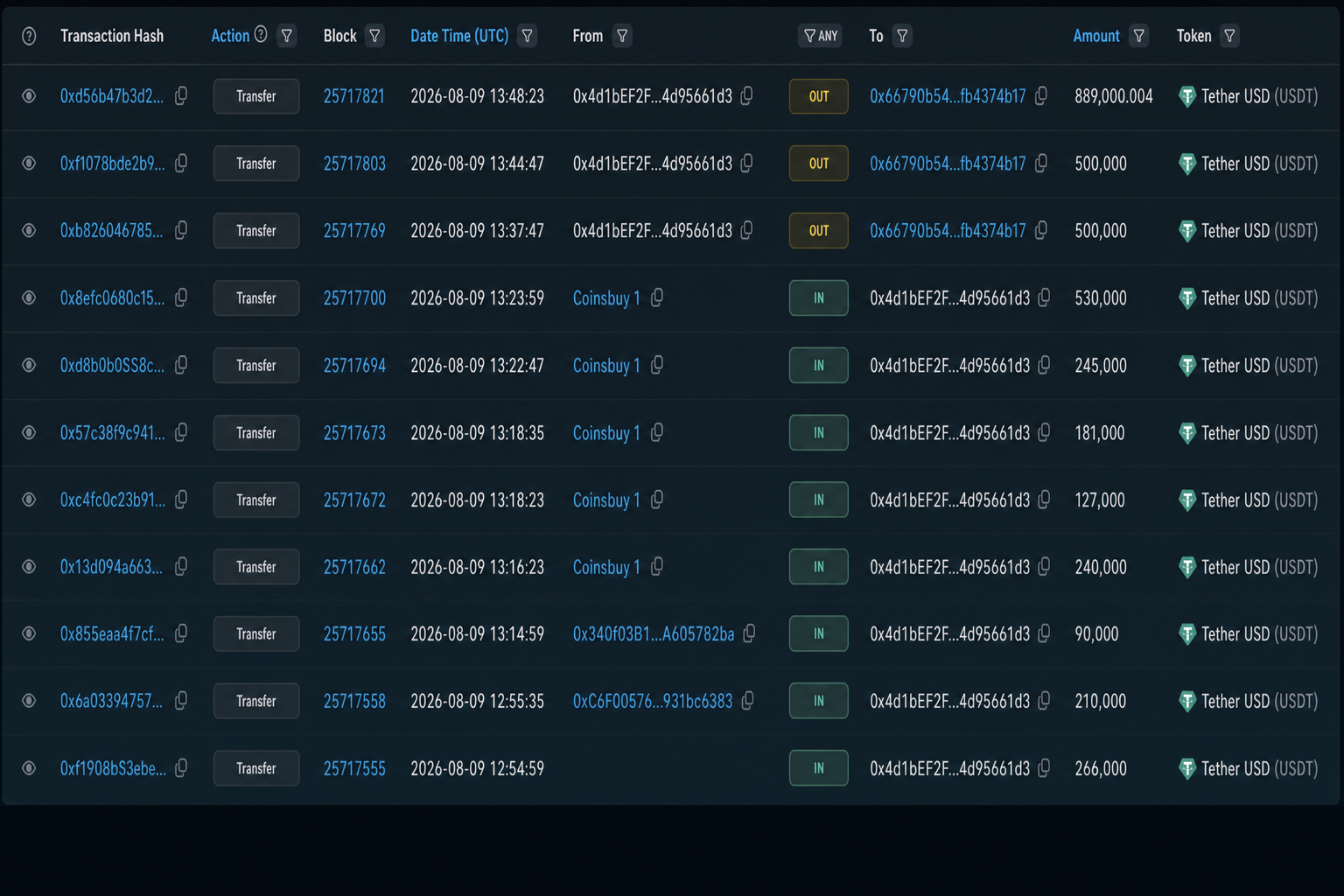Screen dimensions: 1344x896
Task: Copy transaction hash 0xf1078bde2b9...
Action: [181, 163]
